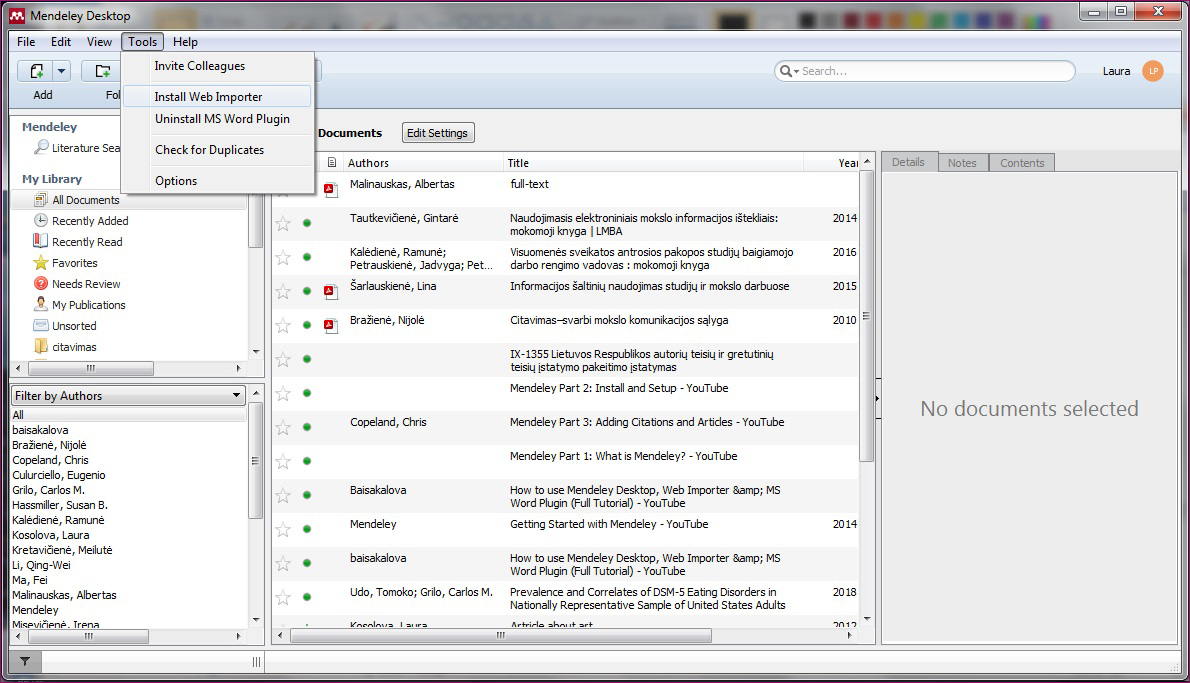Open the citavimas folder
The width and height of the screenshot is (1190, 683).
74,347
